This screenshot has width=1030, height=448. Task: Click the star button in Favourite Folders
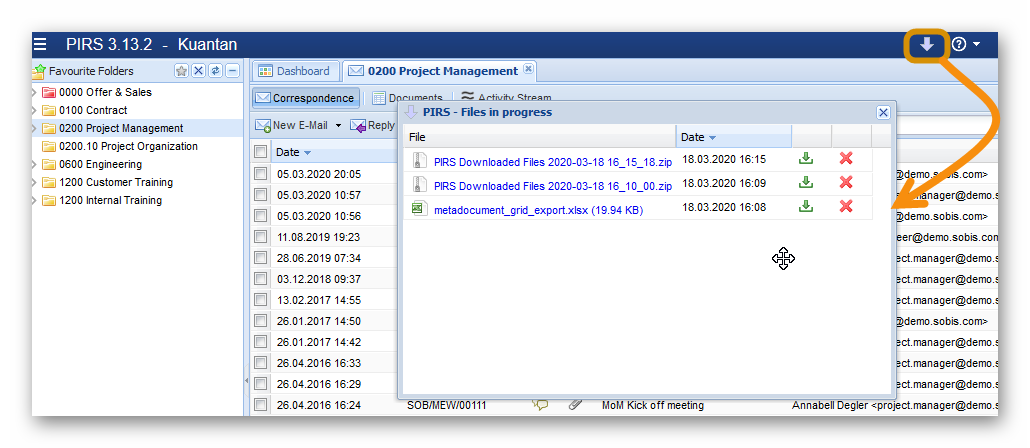tap(181, 71)
